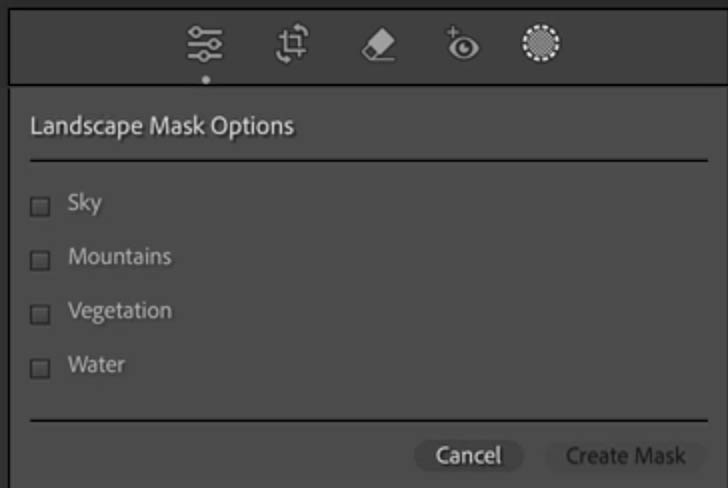Screen dimensions: 728x488
Task: Click the active indicator dot below Edit icon
Action: [x=206, y=80]
